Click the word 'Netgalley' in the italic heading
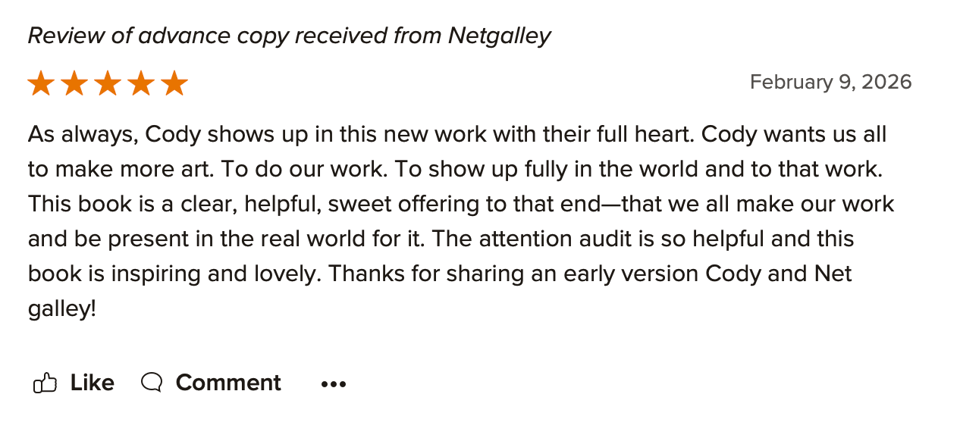The height and width of the screenshot is (438, 960). coord(499,36)
